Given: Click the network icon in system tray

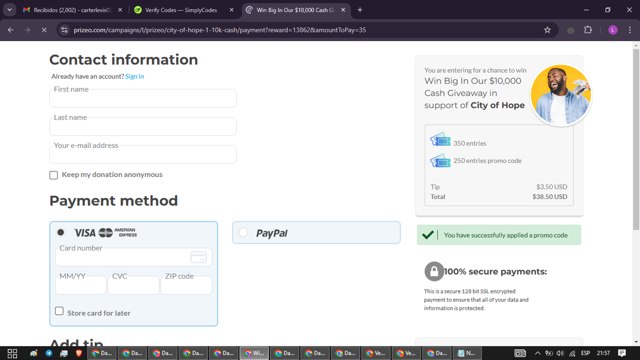Looking at the screenshot, I should coord(572,353).
